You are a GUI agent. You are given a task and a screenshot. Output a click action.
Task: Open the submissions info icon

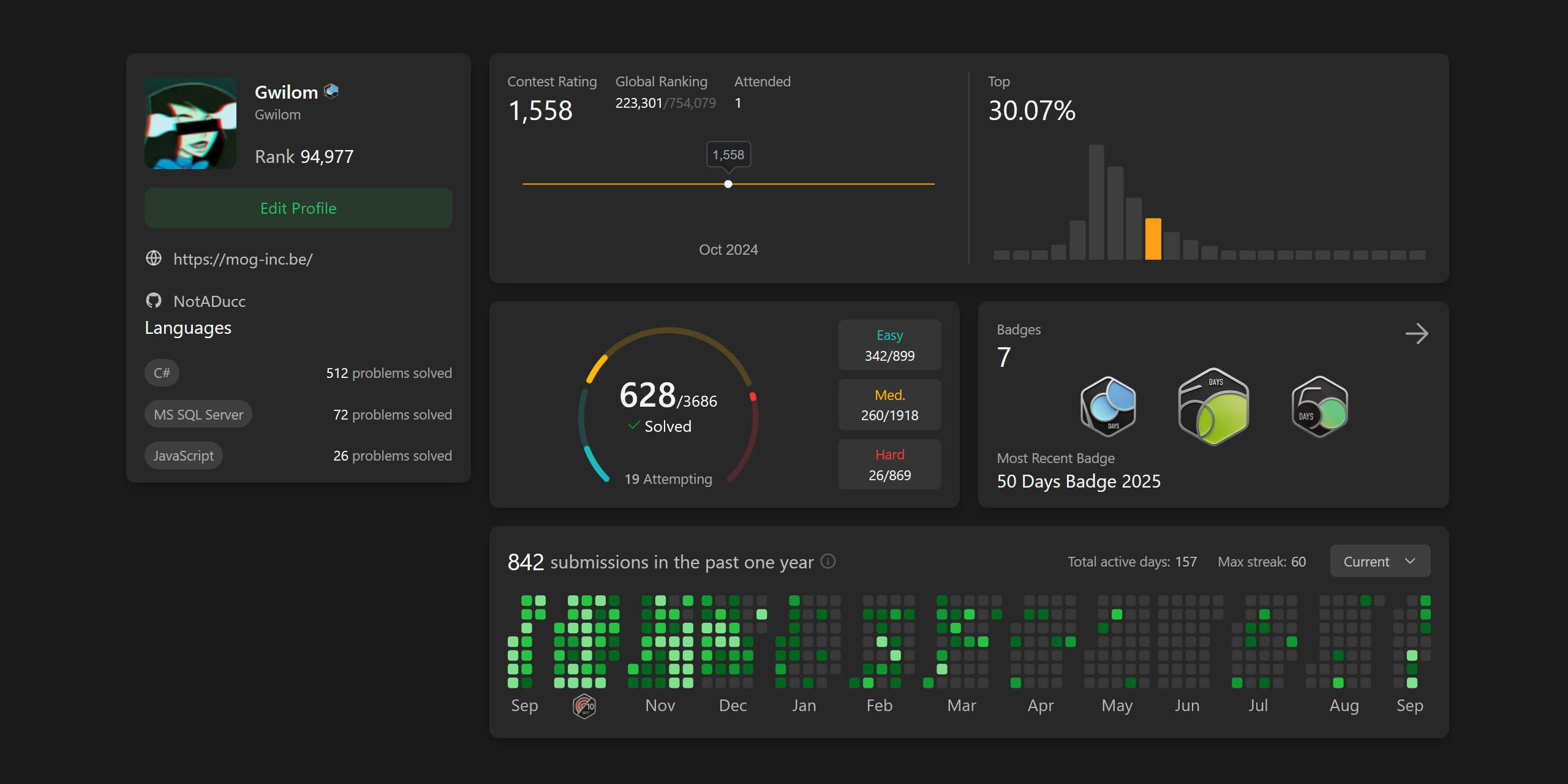pos(828,561)
